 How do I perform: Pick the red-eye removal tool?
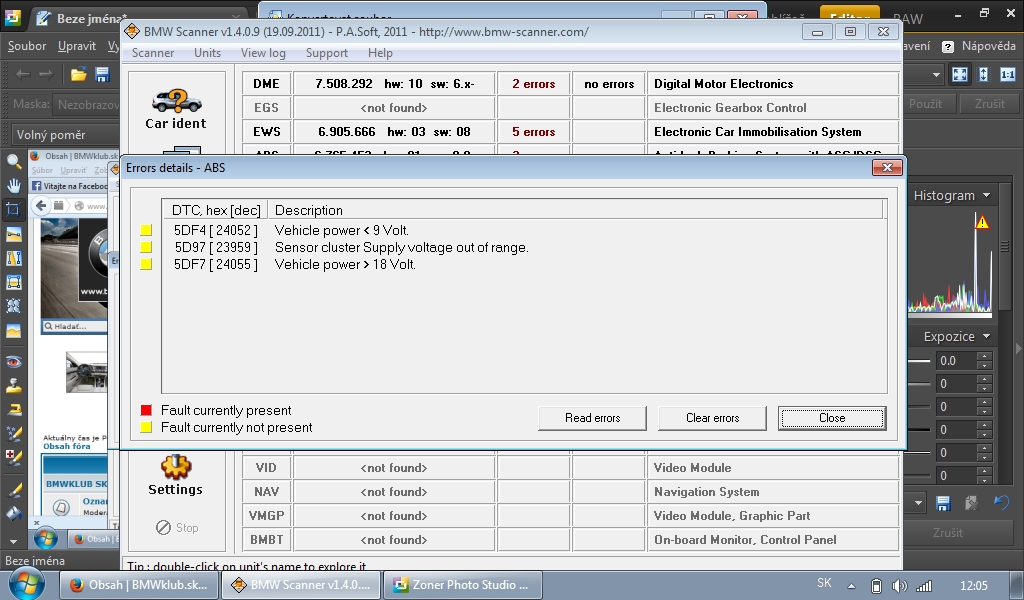click(13, 361)
